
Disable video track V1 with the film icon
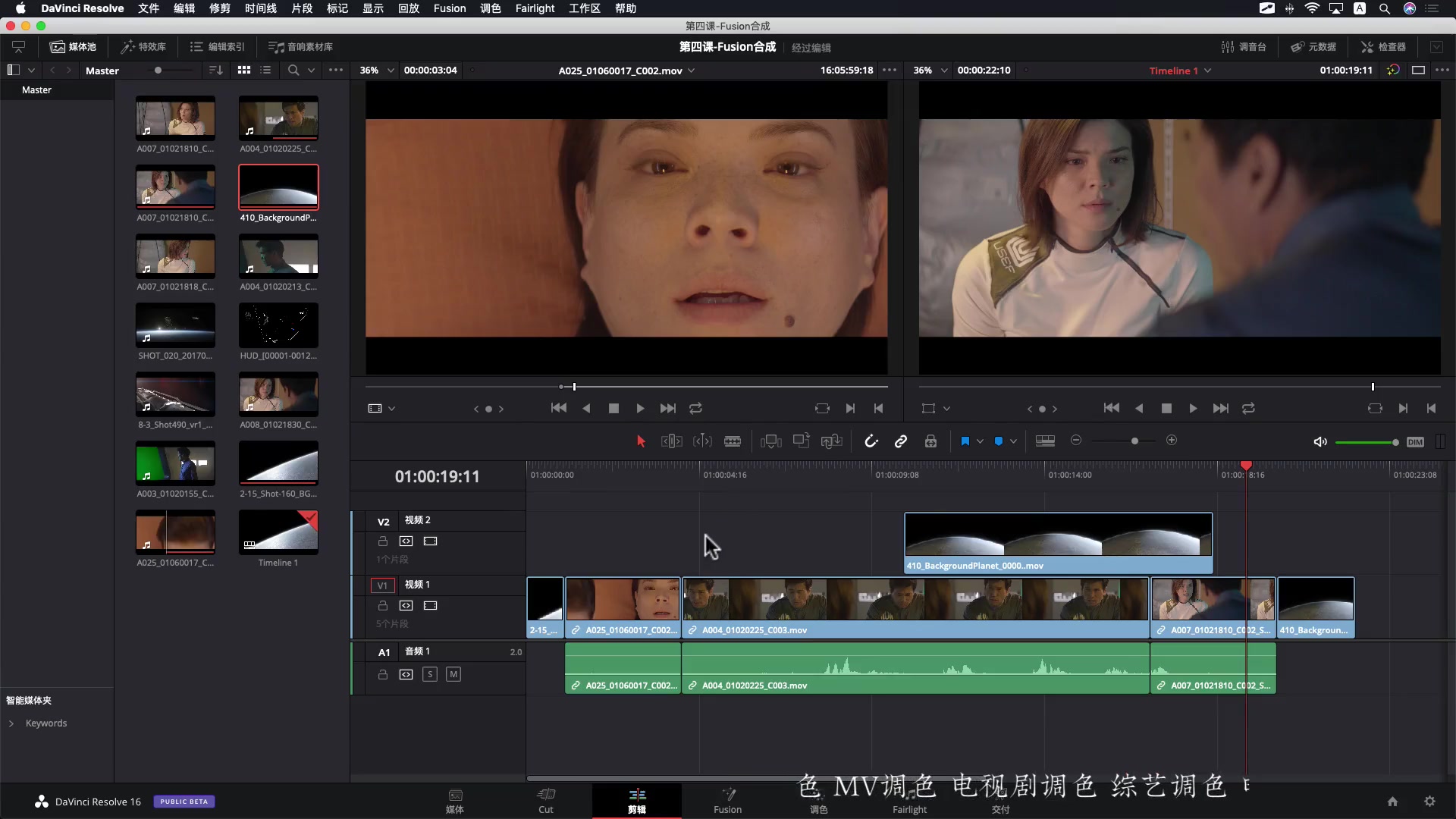[x=431, y=606]
